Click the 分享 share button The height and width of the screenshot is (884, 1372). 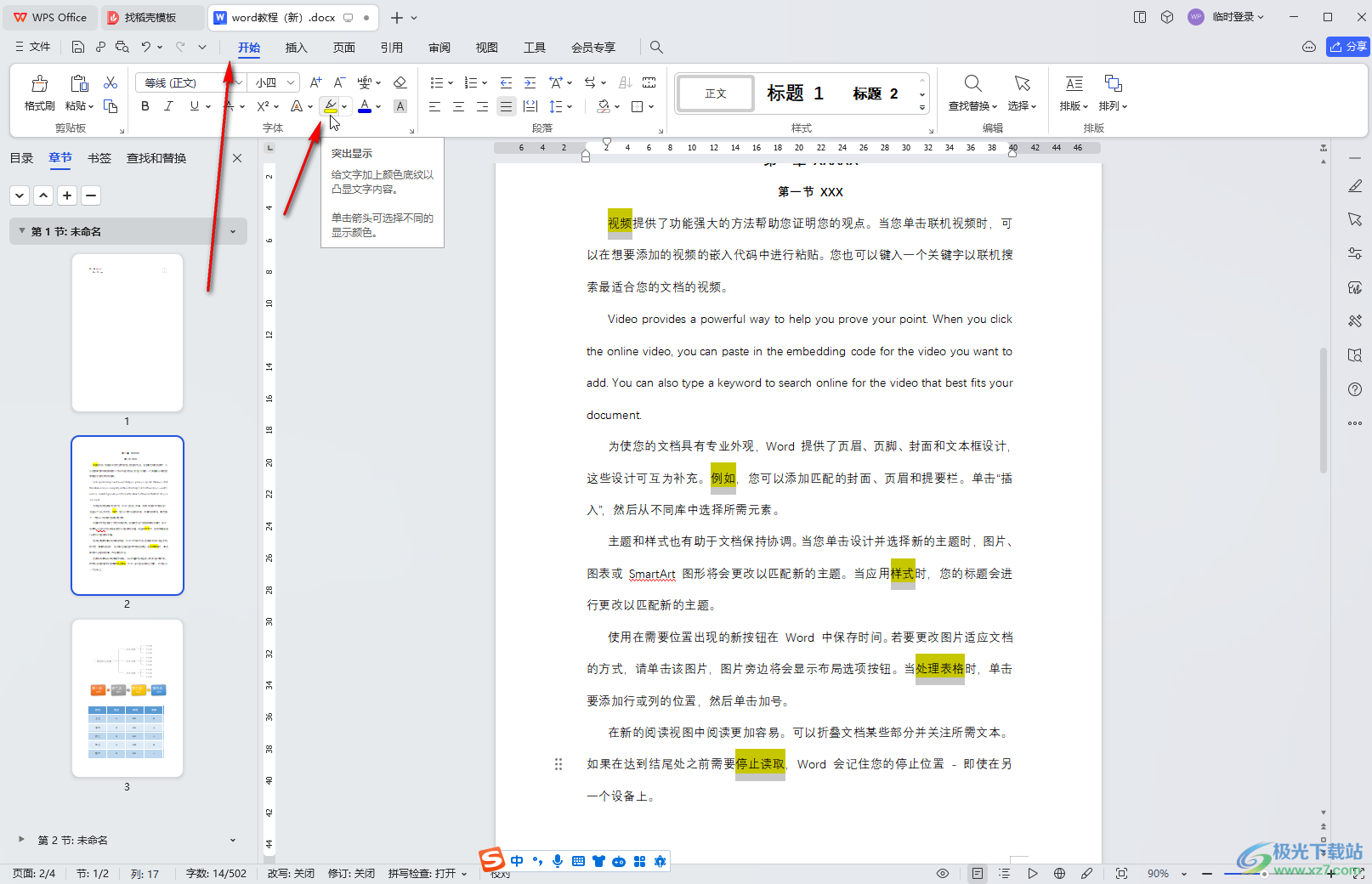point(1347,47)
